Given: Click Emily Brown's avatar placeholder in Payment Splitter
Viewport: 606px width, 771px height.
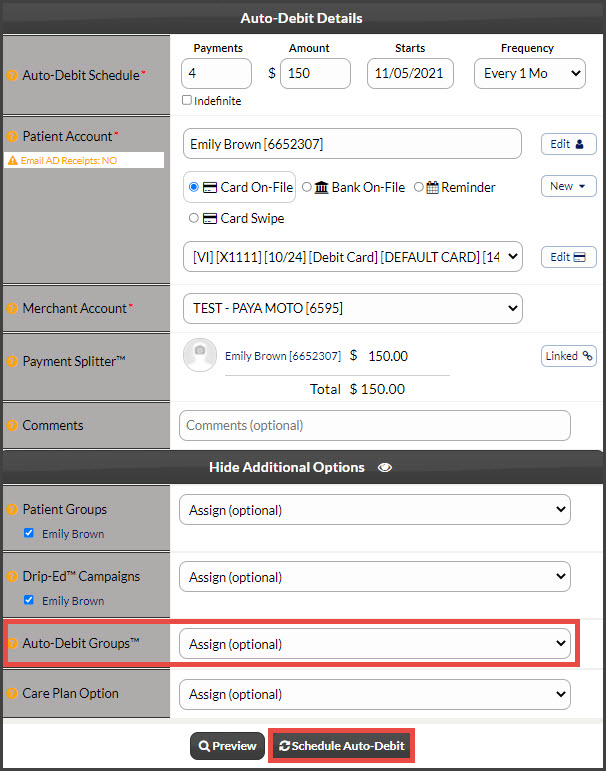Looking at the screenshot, I should (x=200, y=355).
